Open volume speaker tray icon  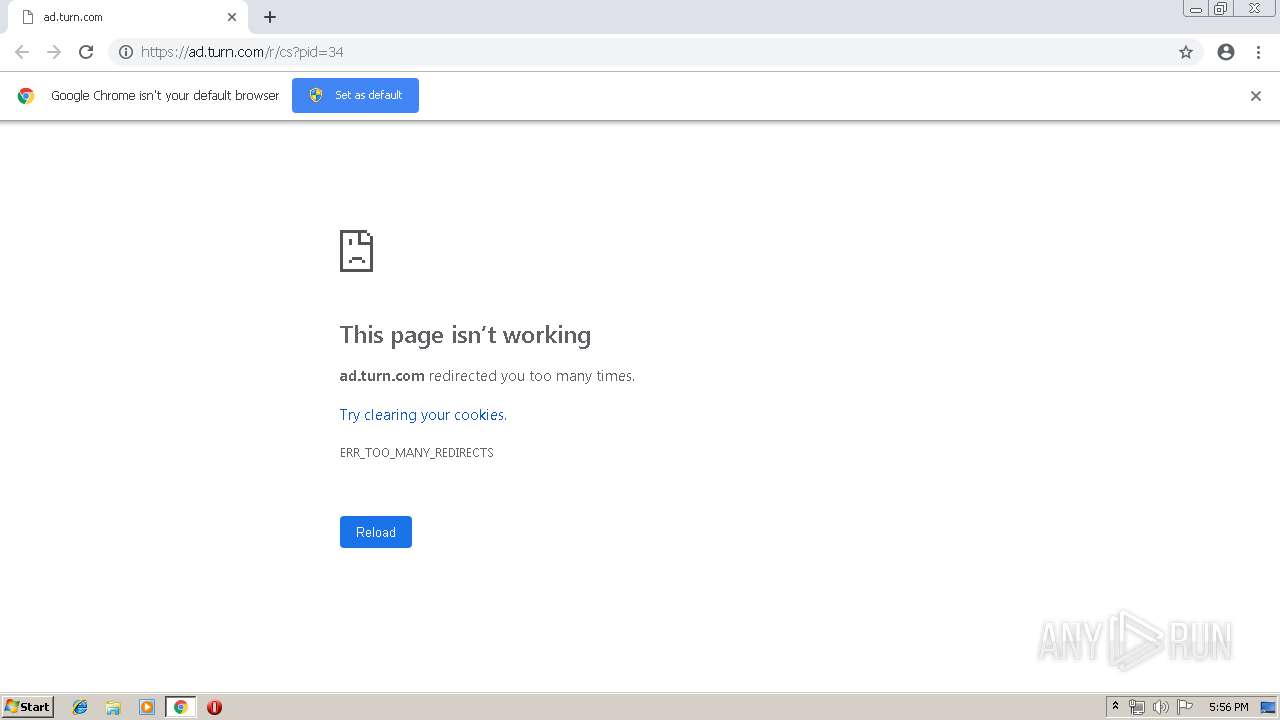tap(1161, 707)
